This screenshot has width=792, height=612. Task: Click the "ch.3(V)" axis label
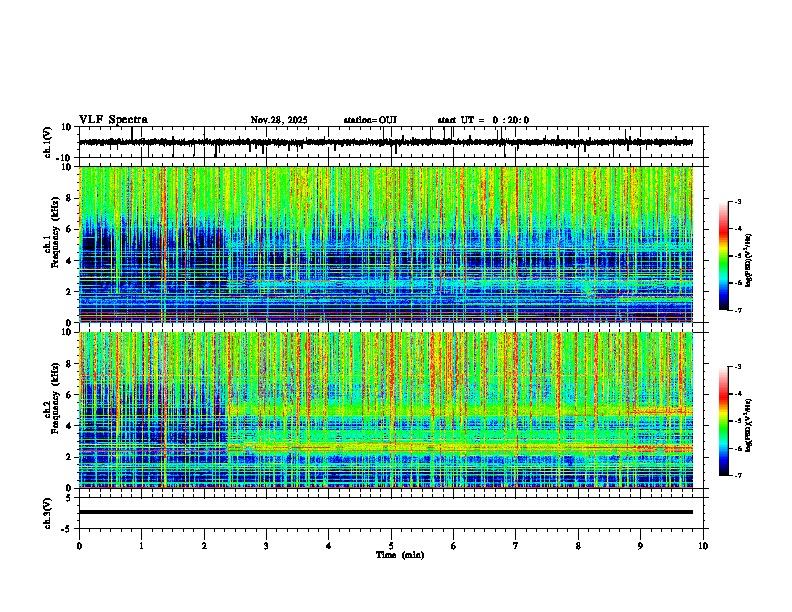(x=48, y=513)
